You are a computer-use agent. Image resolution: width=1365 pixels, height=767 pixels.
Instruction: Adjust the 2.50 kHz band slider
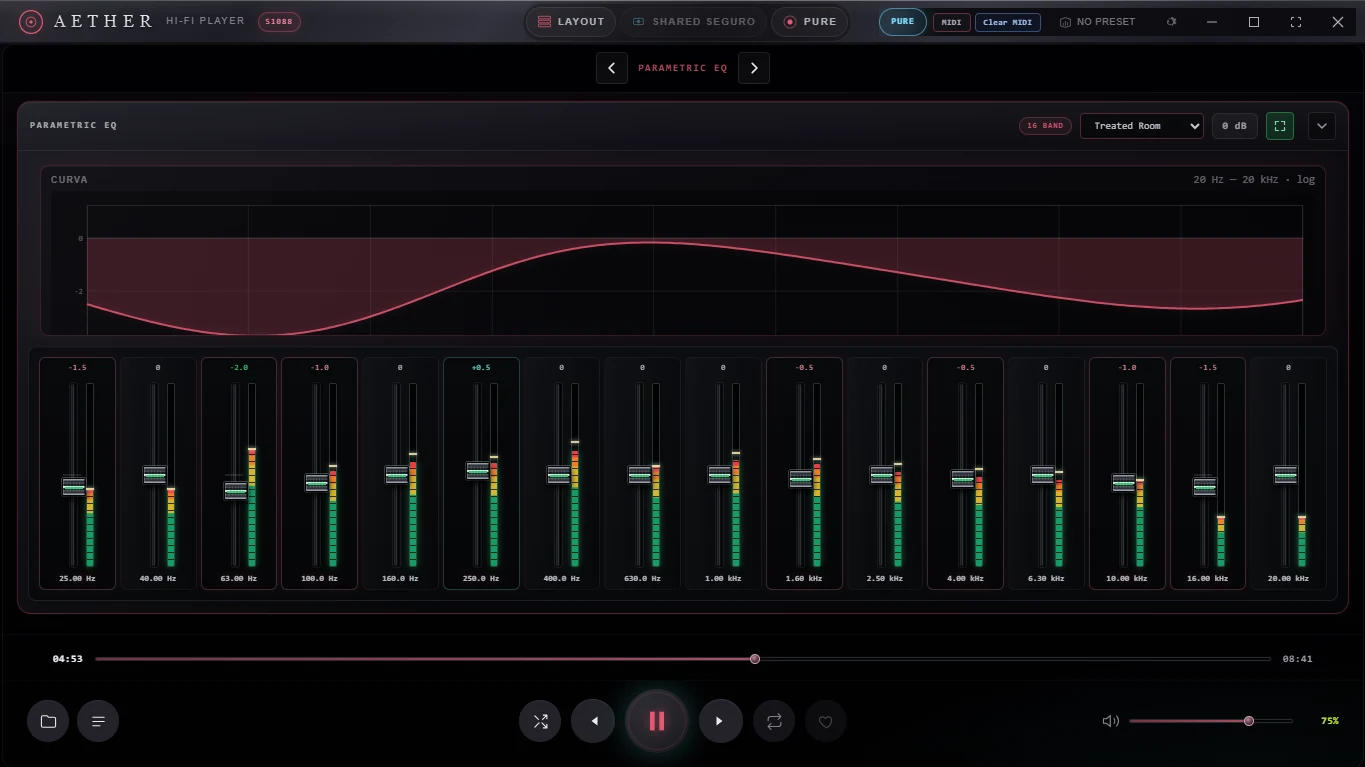(881, 476)
